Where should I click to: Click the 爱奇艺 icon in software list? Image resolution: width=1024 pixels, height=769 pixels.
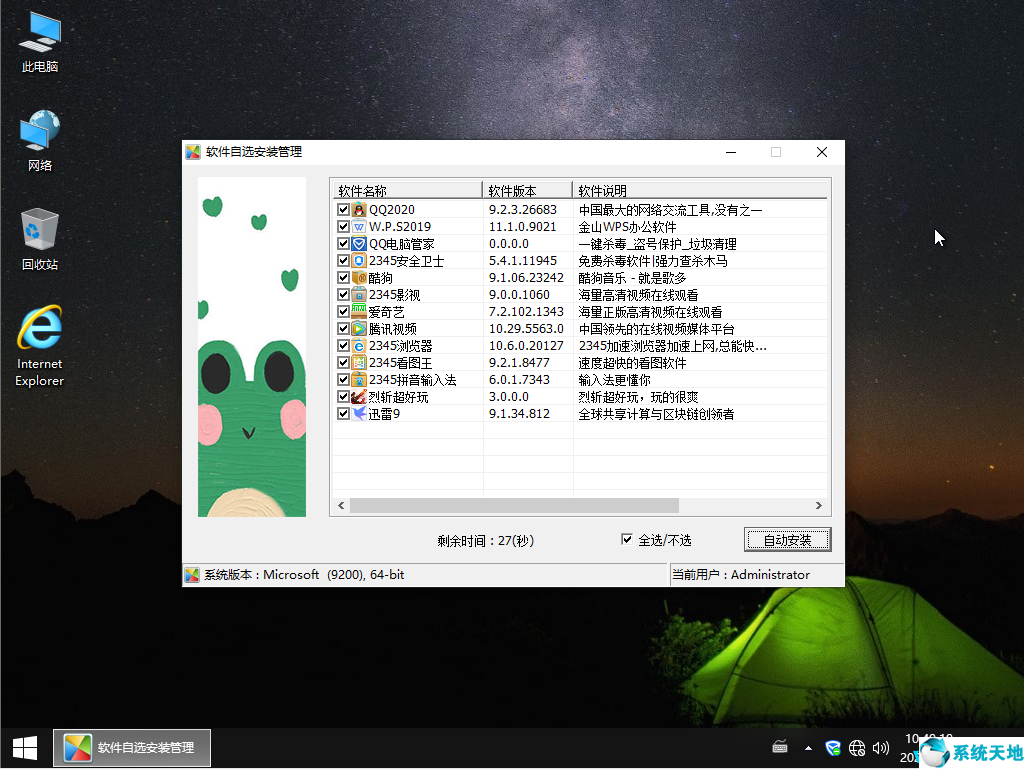pyautogui.click(x=359, y=312)
